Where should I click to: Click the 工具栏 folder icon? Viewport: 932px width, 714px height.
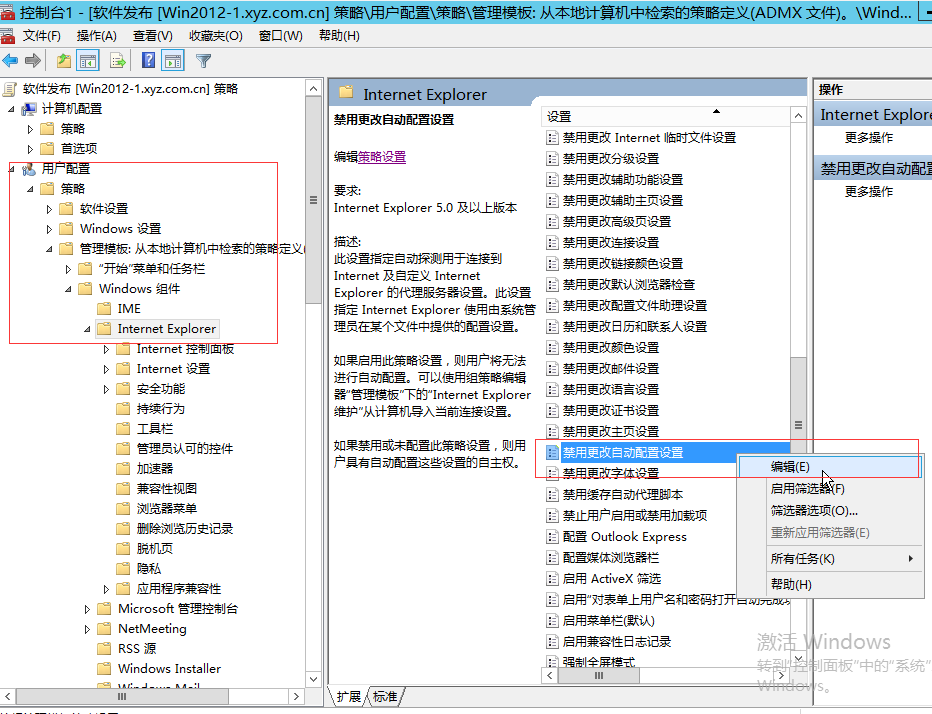124,429
